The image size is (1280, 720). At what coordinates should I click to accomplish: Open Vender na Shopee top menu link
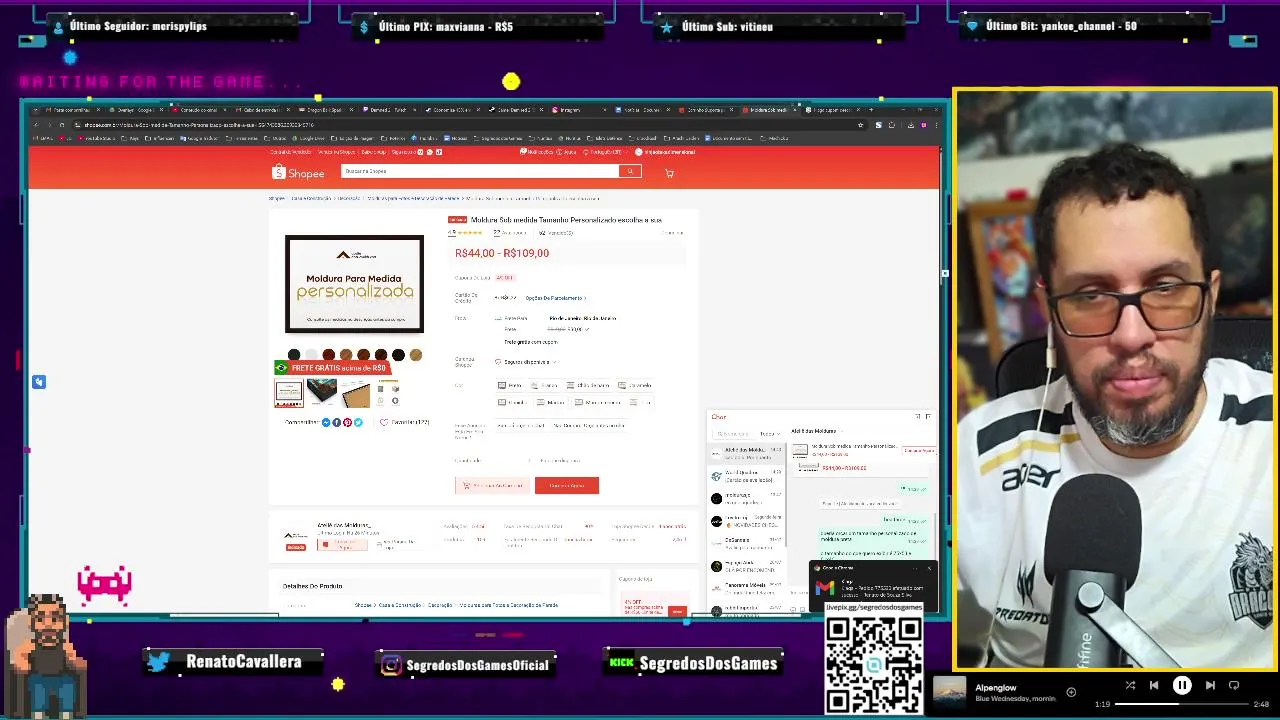(x=338, y=152)
